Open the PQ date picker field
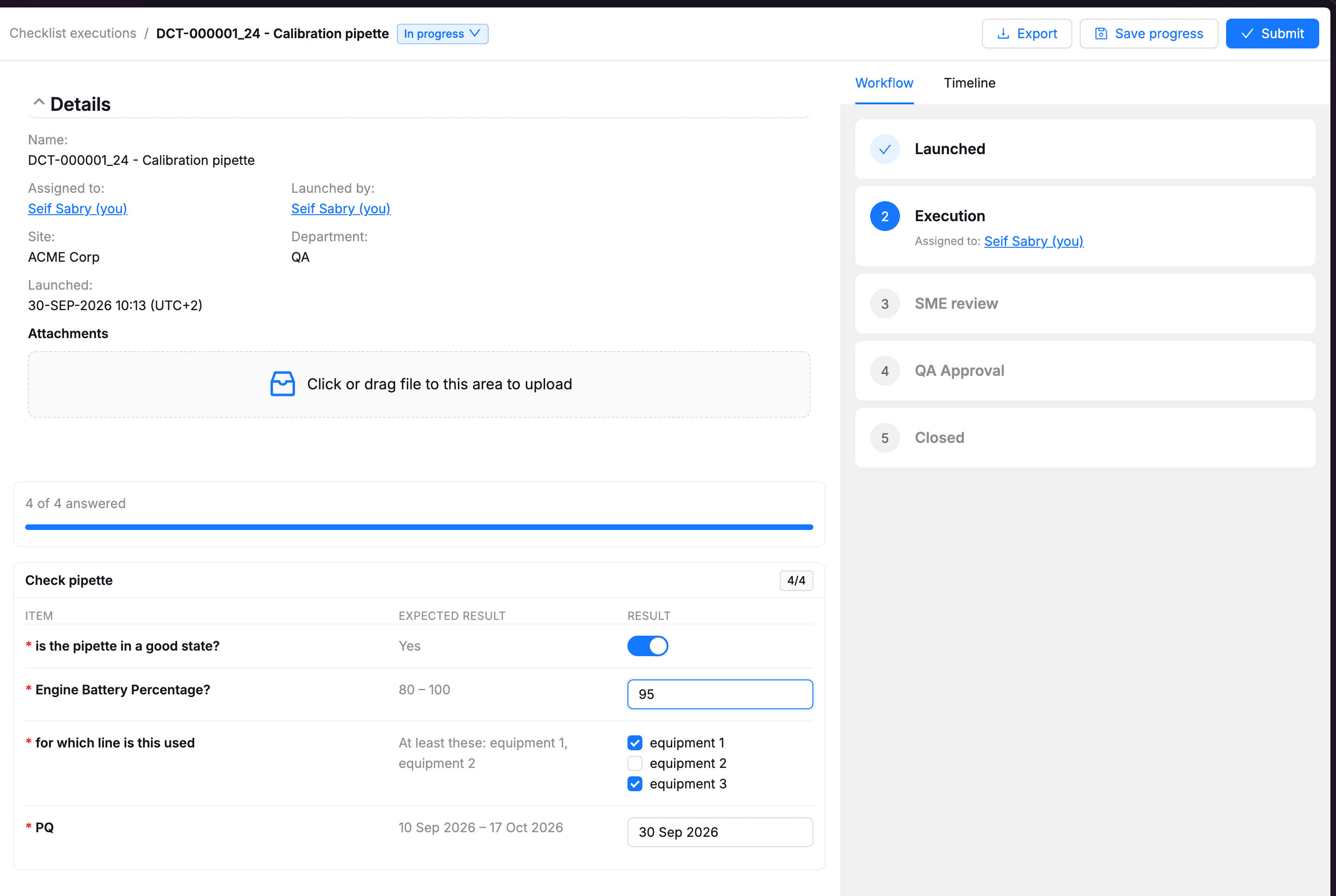Screen dimensions: 1336x896 [x=720, y=832]
